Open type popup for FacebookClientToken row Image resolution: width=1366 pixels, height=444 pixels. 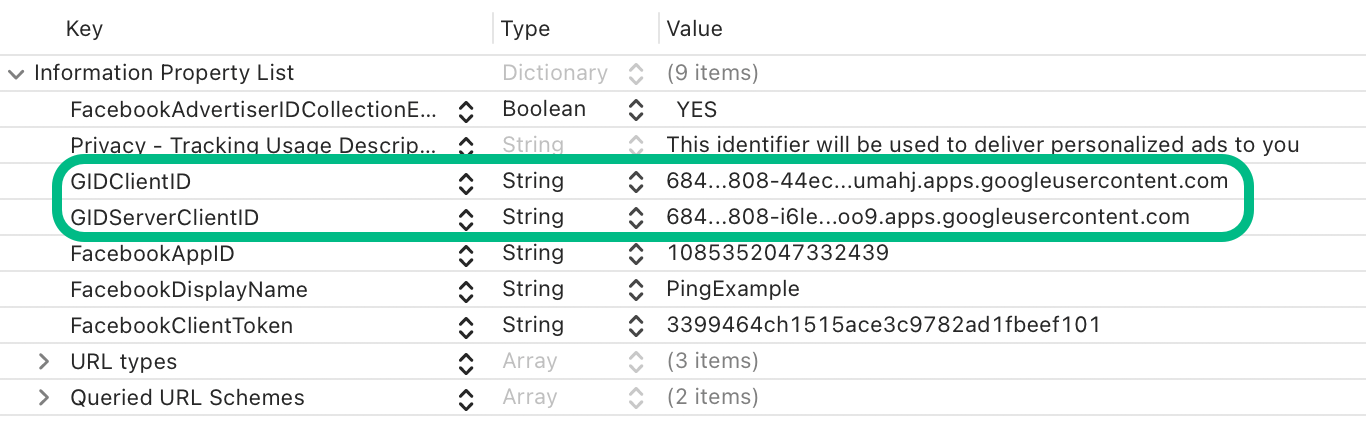(635, 326)
